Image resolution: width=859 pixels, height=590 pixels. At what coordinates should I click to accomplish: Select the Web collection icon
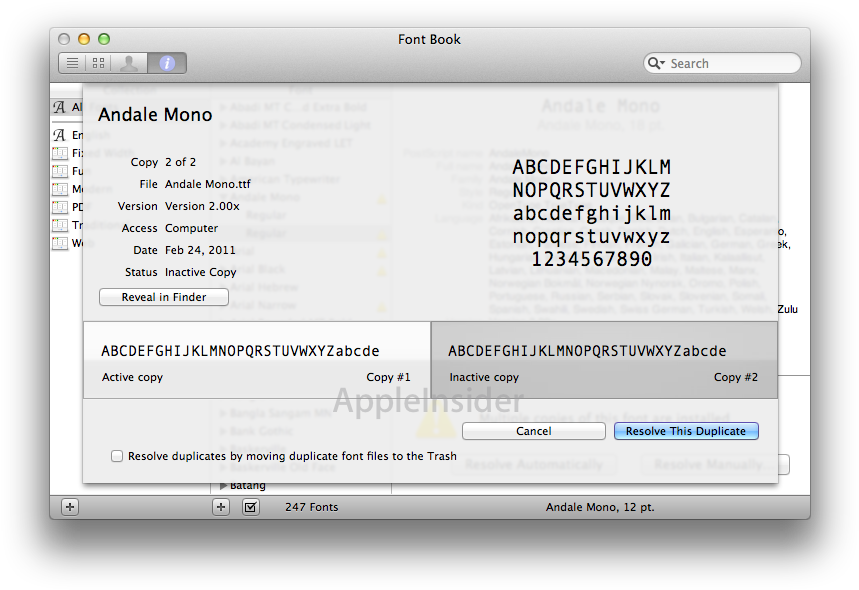pos(60,243)
